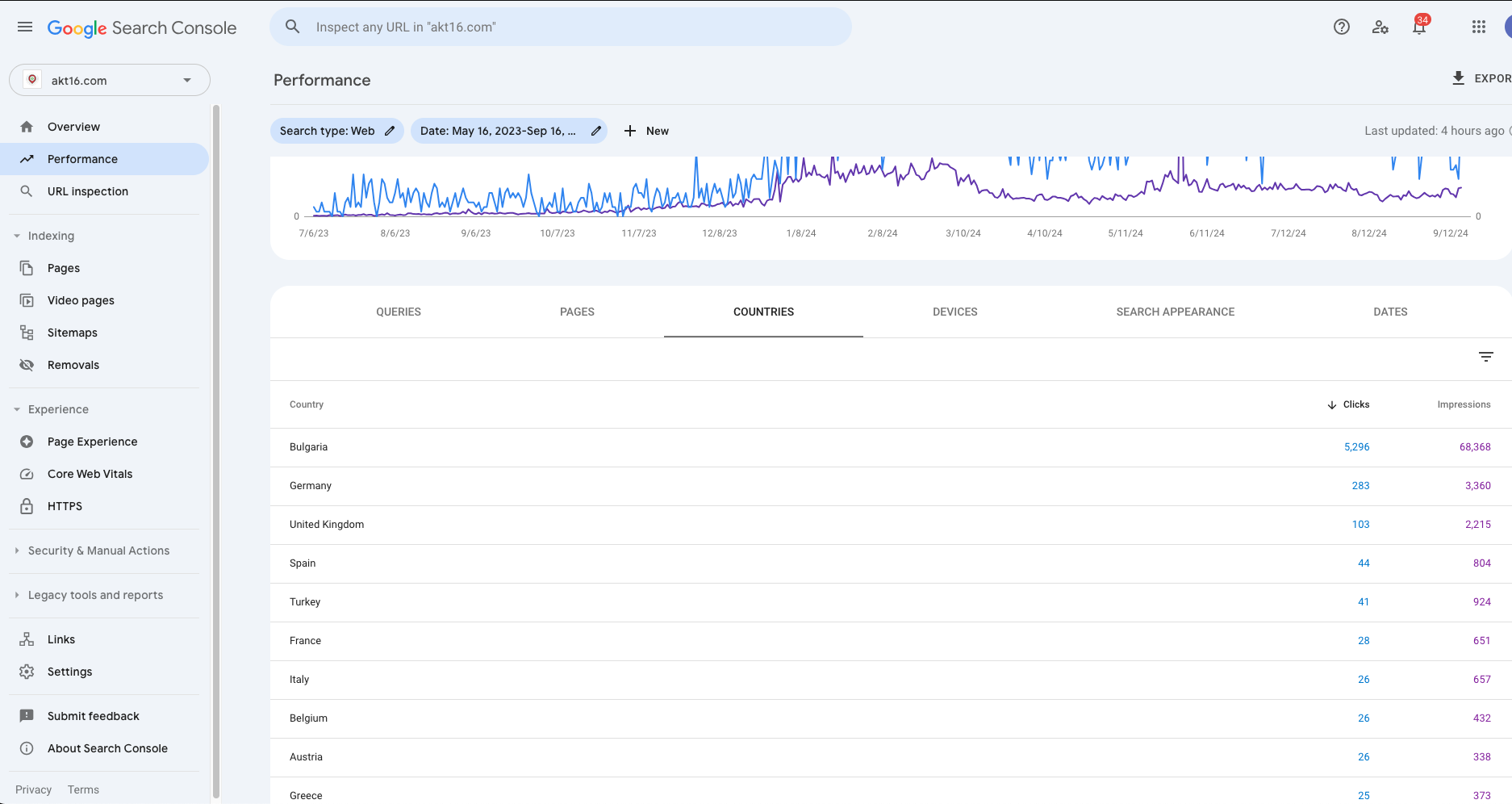Select the United Kingdom row

tap(891, 525)
